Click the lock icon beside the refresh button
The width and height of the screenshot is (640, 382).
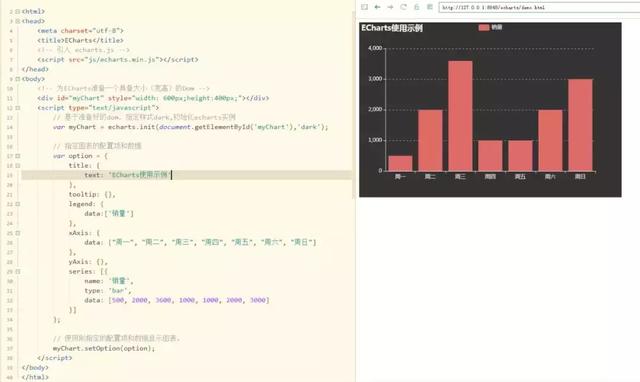[x=416, y=7]
